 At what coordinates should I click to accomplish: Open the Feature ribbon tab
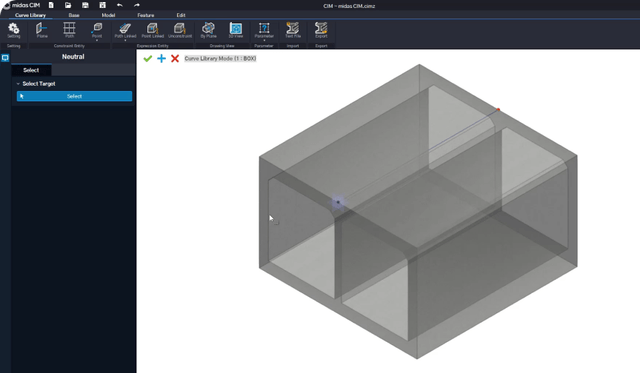(x=146, y=15)
